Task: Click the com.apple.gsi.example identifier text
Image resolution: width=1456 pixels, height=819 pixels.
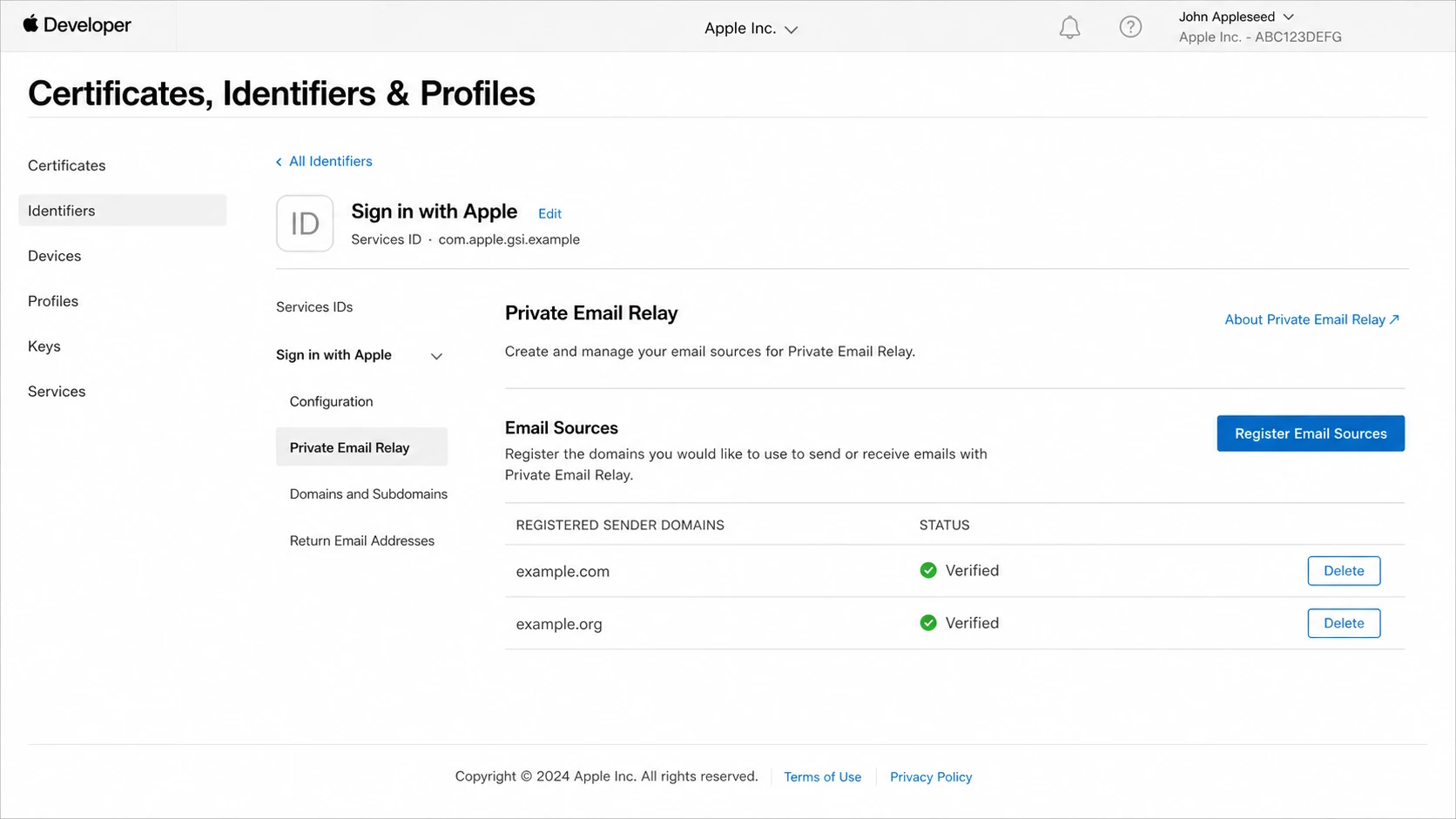Action: (x=509, y=239)
